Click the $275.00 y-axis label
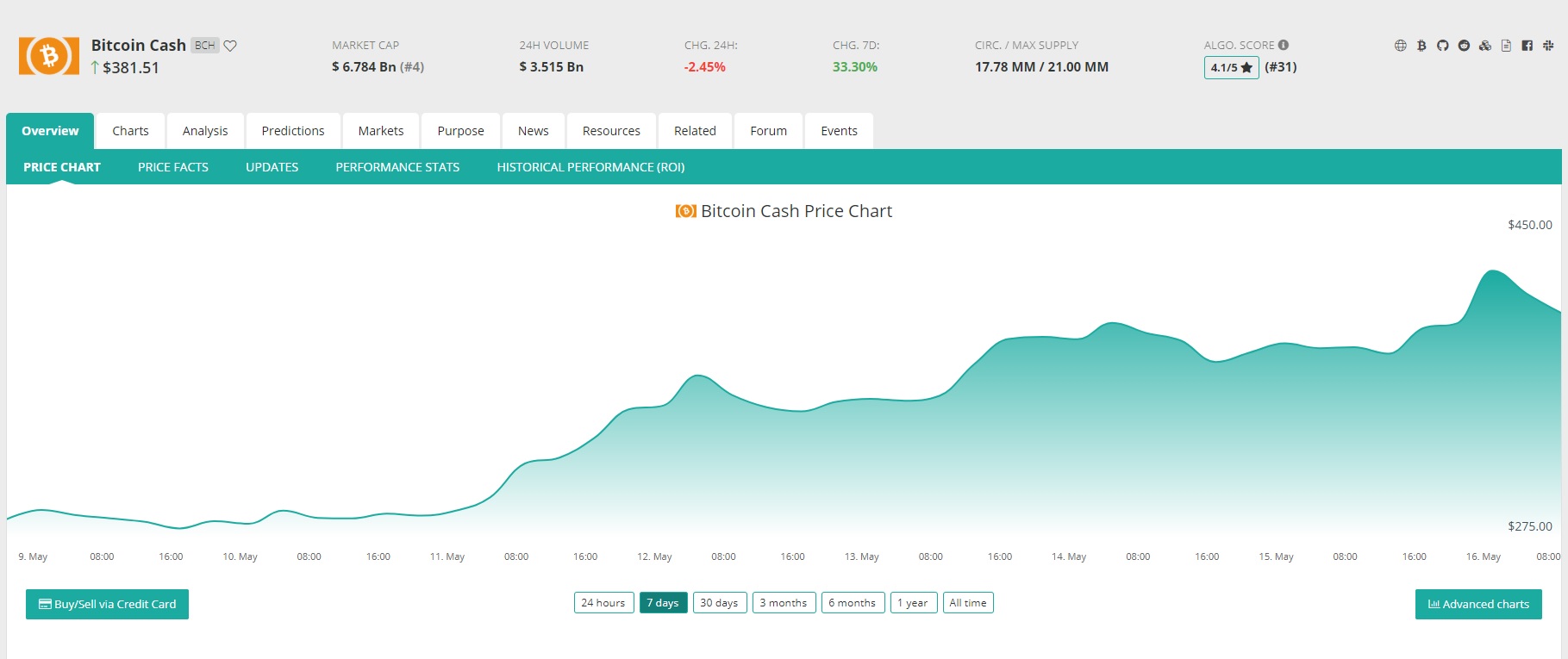Viewport: 1568px width, 659px height. (x=1530, y=526)
